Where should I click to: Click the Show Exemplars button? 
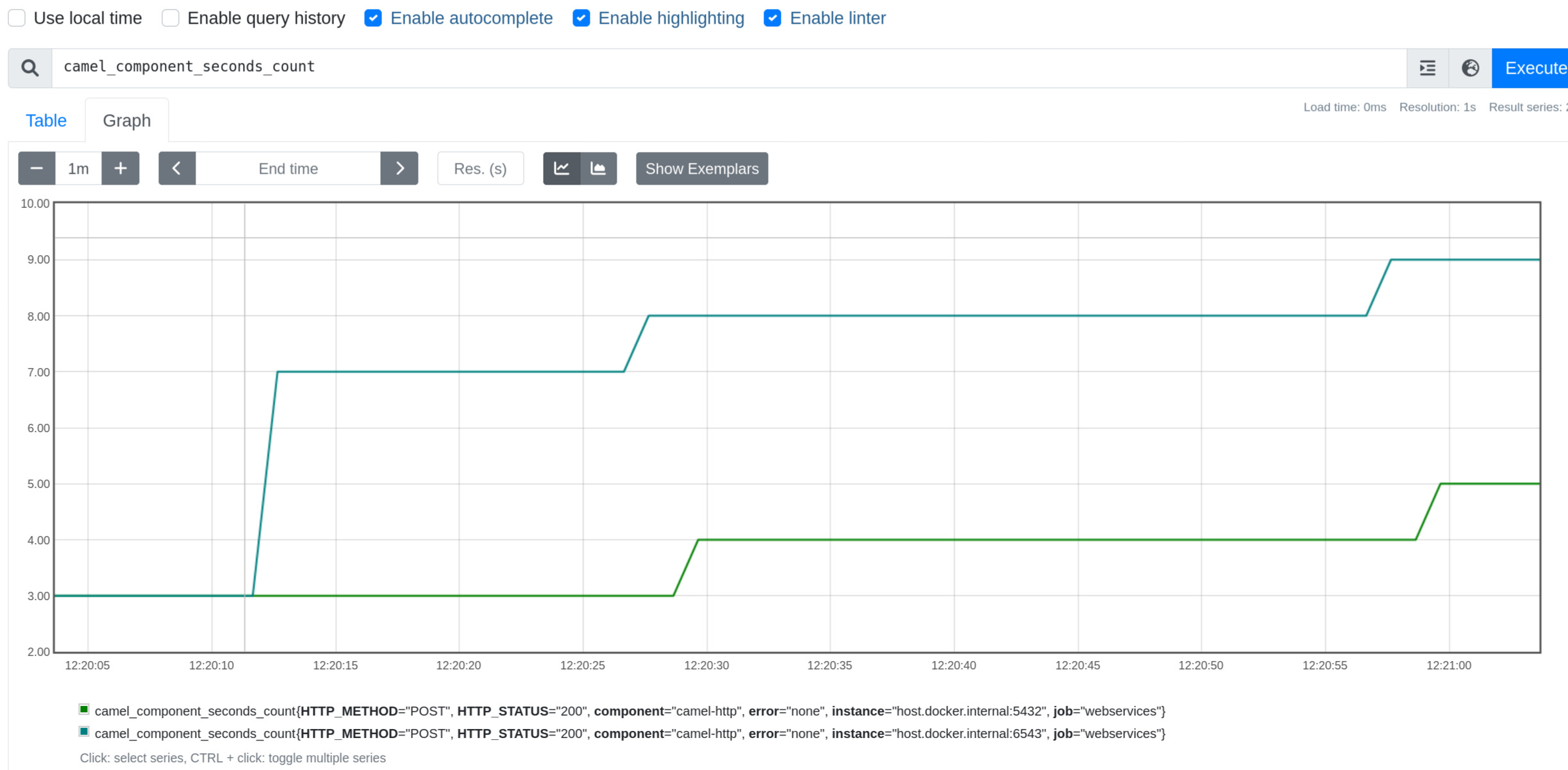tap(701, 168)
